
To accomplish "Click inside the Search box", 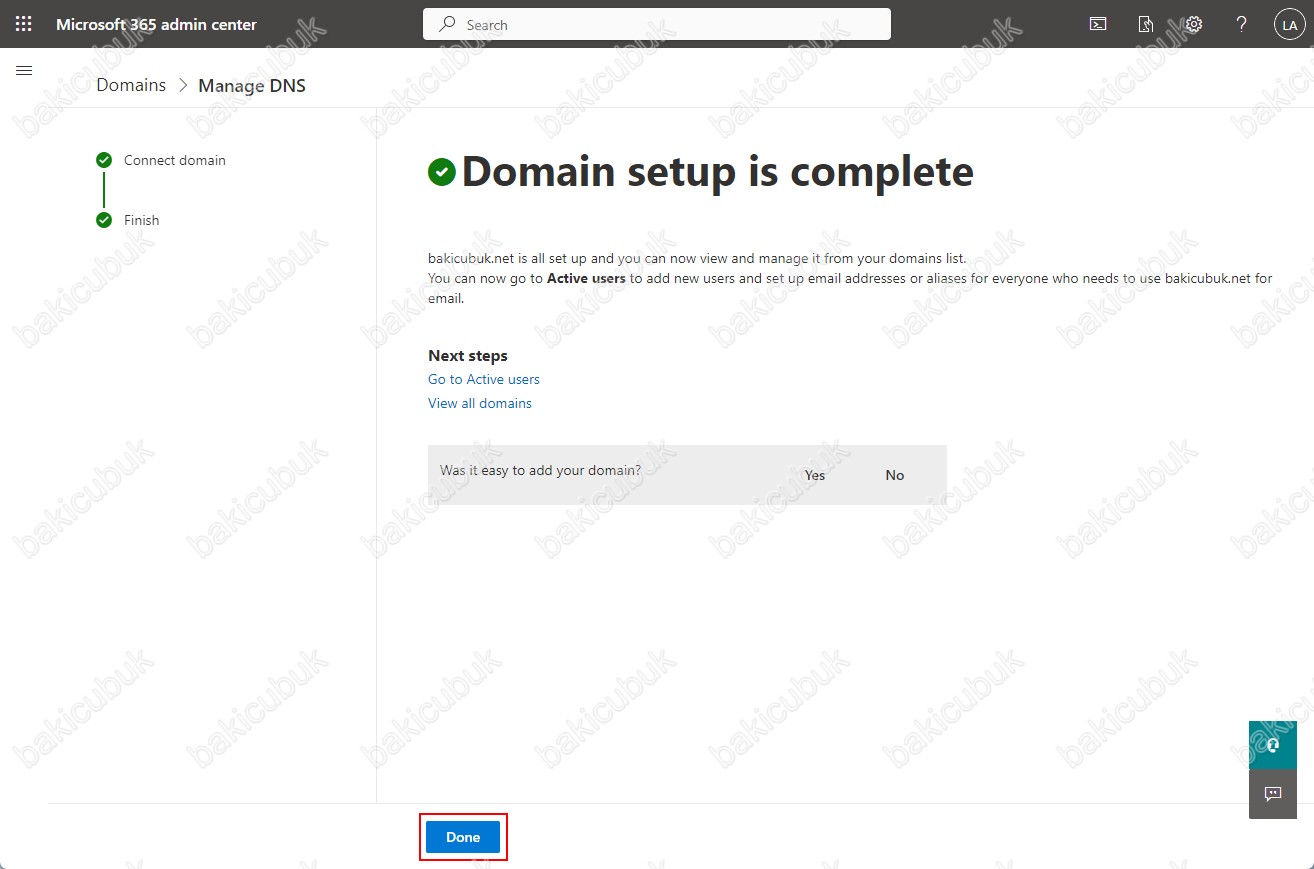I will pyautogui.click(x=657, y=24).
